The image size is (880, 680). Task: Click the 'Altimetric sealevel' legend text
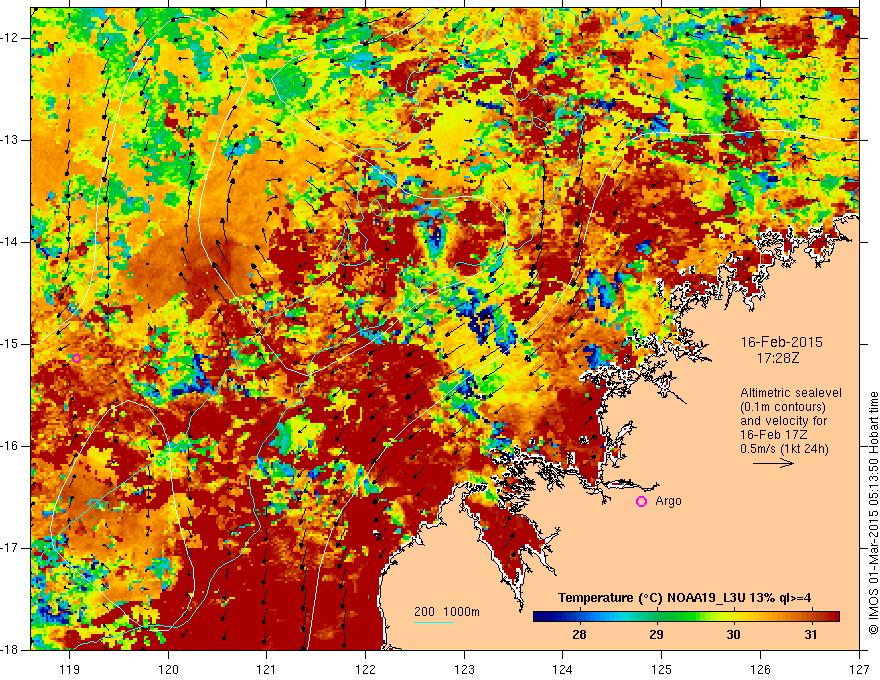tap(791, 393)
